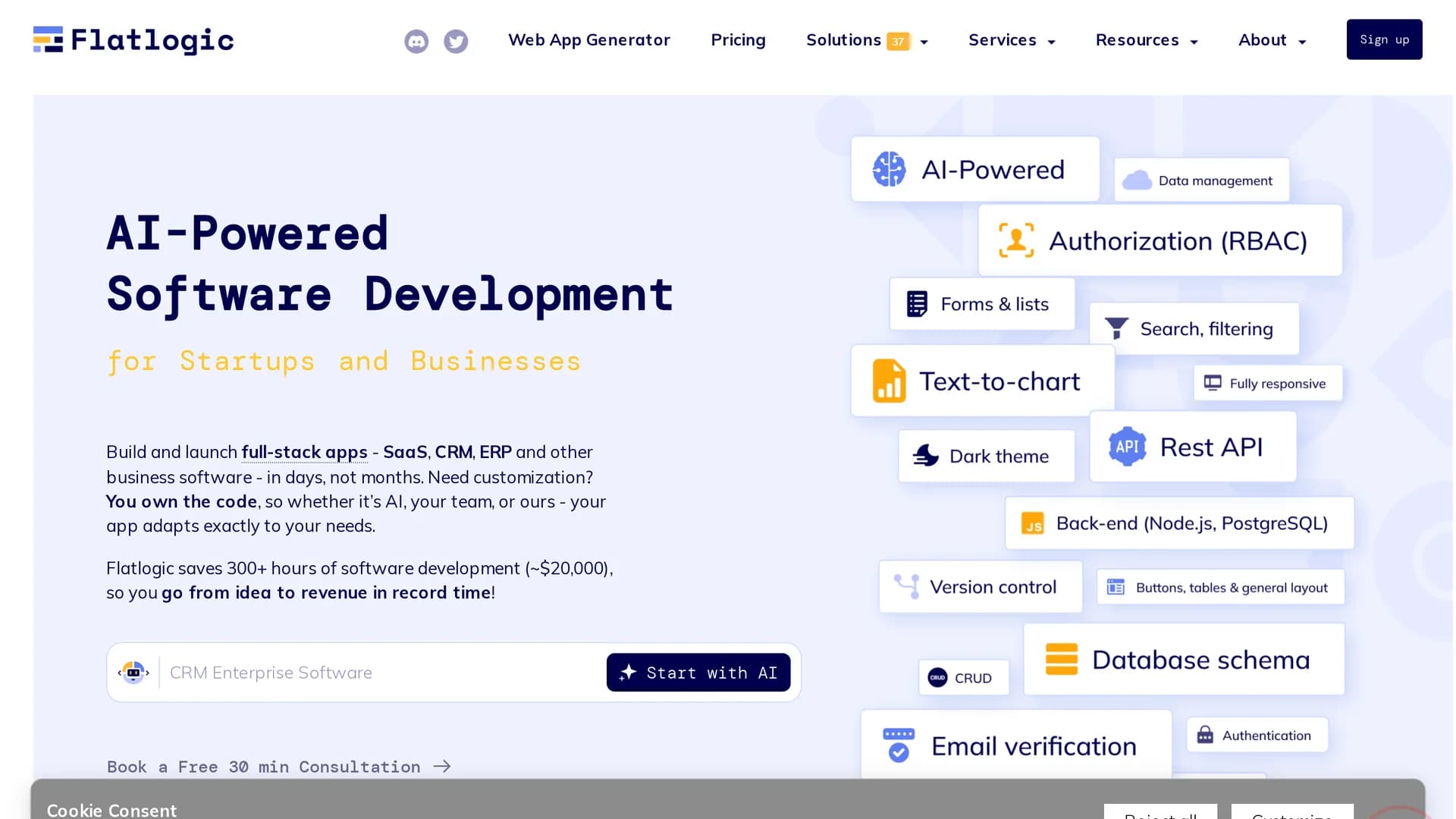Image resolution: width=1456 pixels, height=819 pixels.
Task: Click the Search, filtering funnel icon
Action: [x=1116, y=328]
